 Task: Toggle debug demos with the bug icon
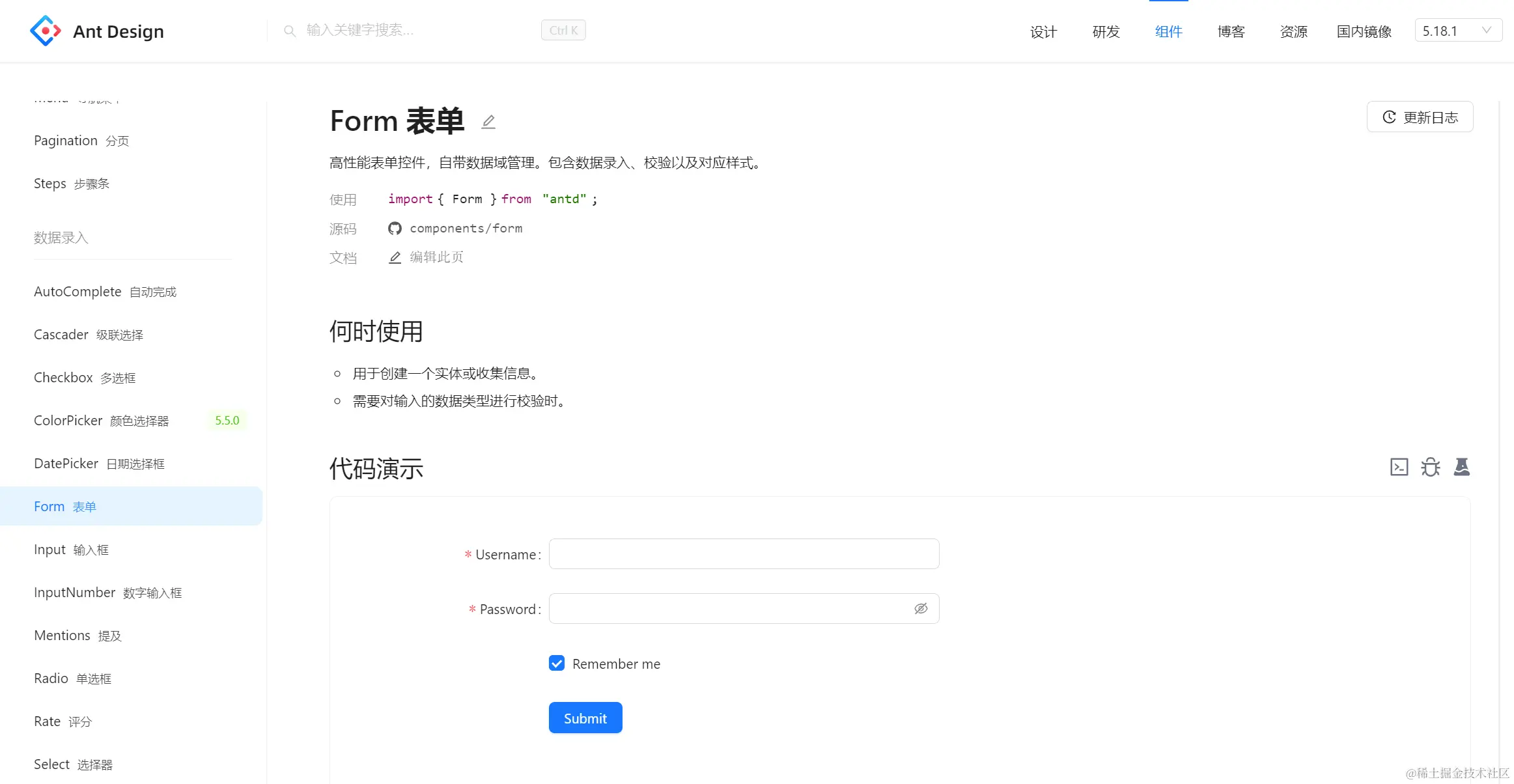(1431, 467)
